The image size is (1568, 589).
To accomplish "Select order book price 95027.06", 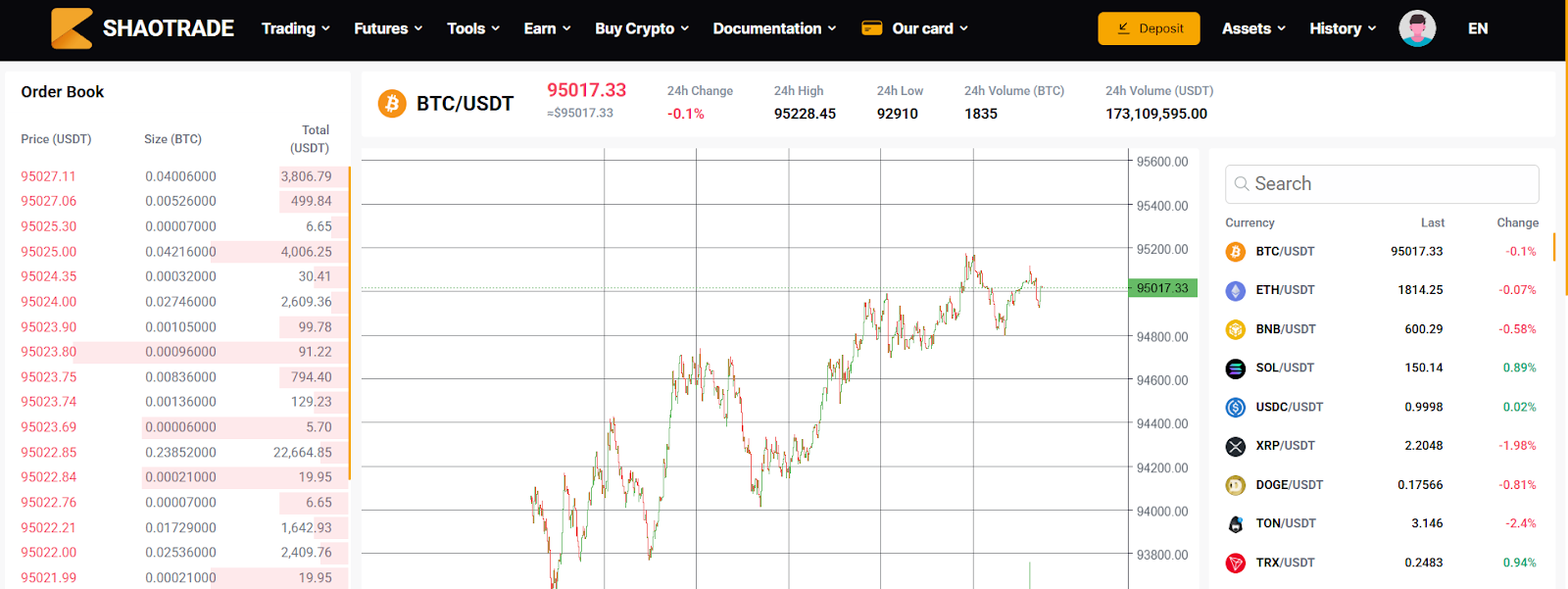I will pos(48,202).
